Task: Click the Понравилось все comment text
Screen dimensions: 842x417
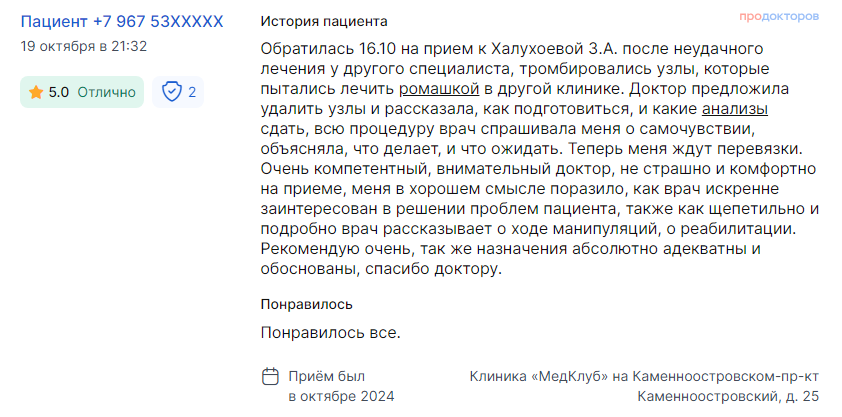Action: coord(331,333)
